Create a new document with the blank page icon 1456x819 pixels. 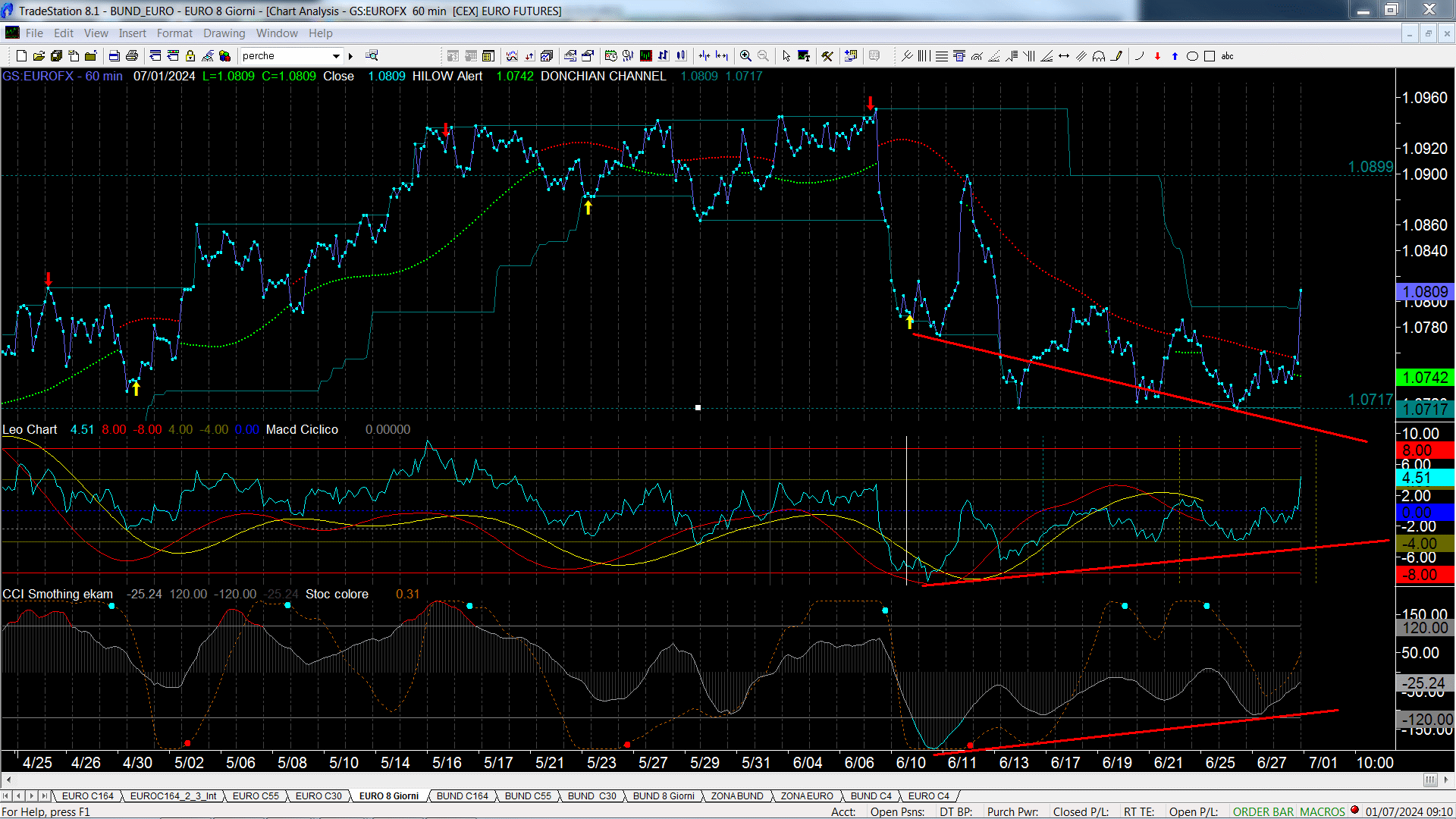[x=21, y=56]
